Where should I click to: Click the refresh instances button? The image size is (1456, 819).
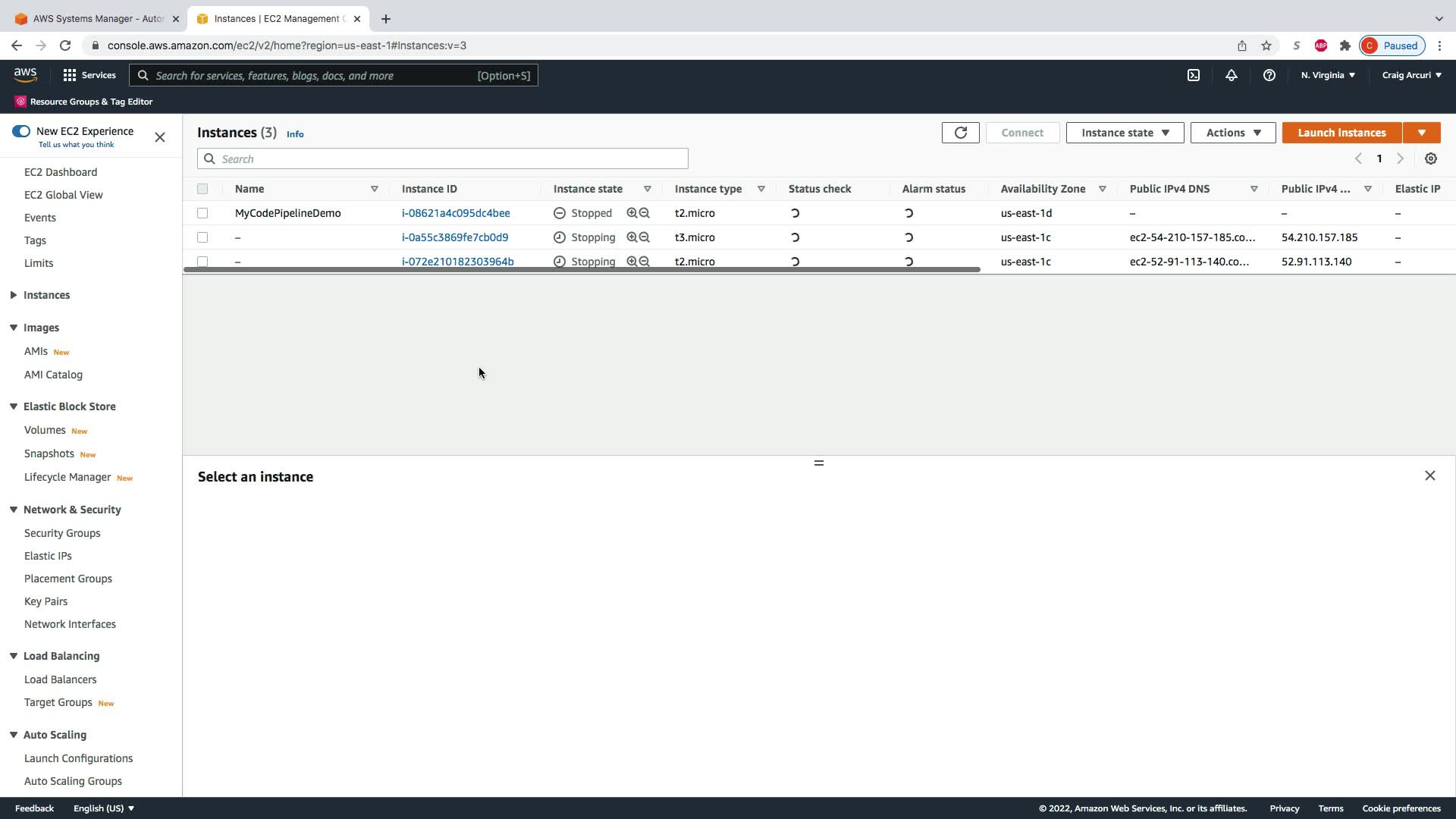point(960,133)
